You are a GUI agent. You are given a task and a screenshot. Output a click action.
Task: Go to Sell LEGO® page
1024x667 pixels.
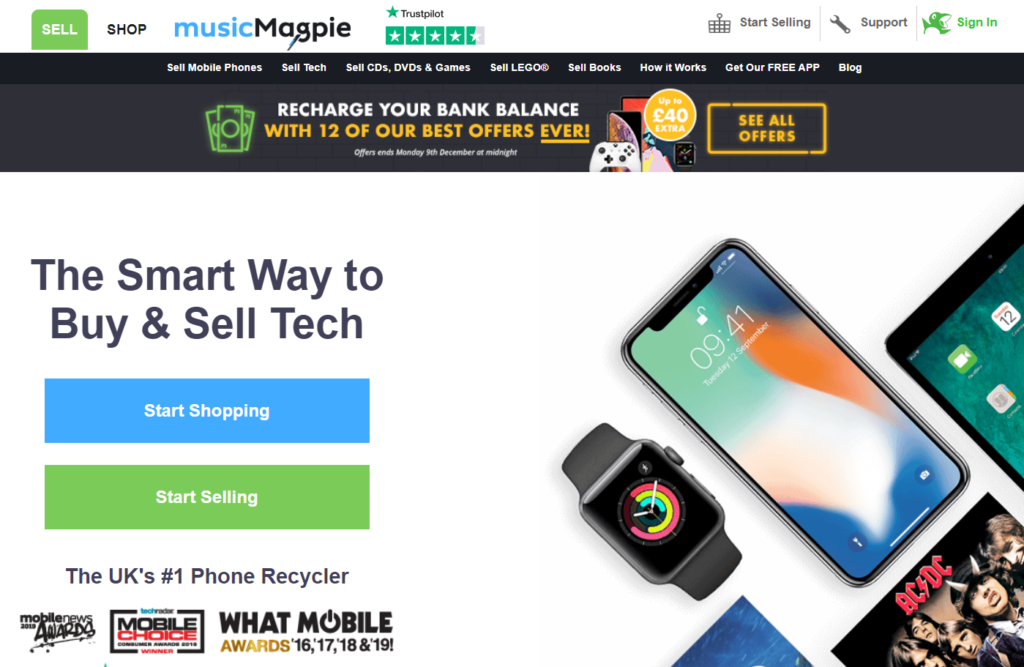coord(519,67)
